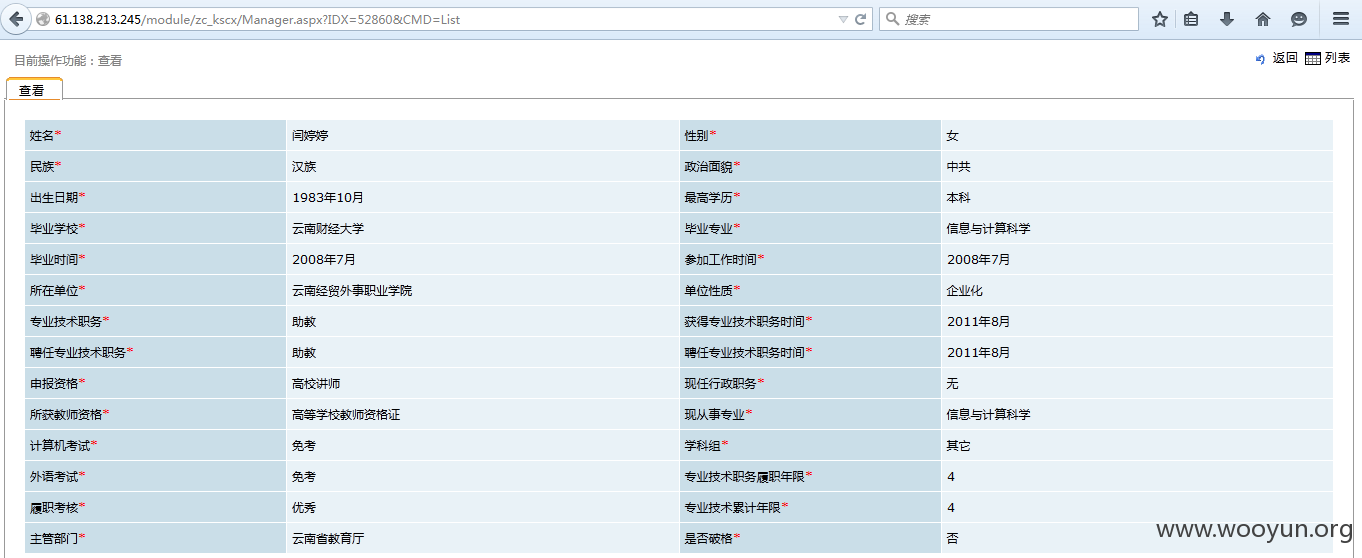Click the 现任行政职务 value 无
1362x558 pixels.
tap(953, 383)
